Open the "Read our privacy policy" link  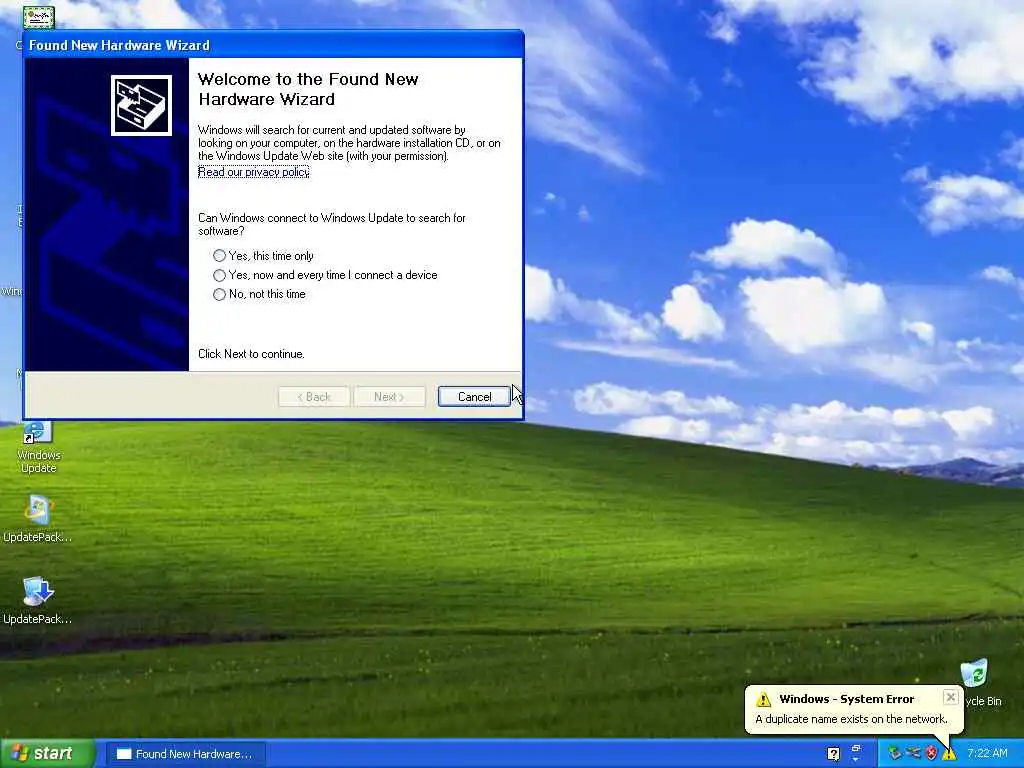point(253,172)
